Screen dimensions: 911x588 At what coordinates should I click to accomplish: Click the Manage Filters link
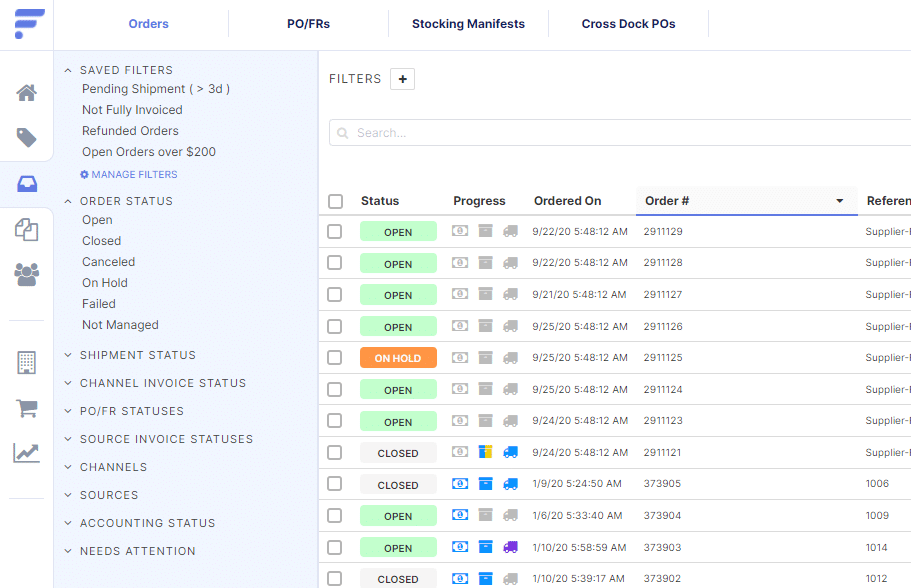[x=129, y=174]
